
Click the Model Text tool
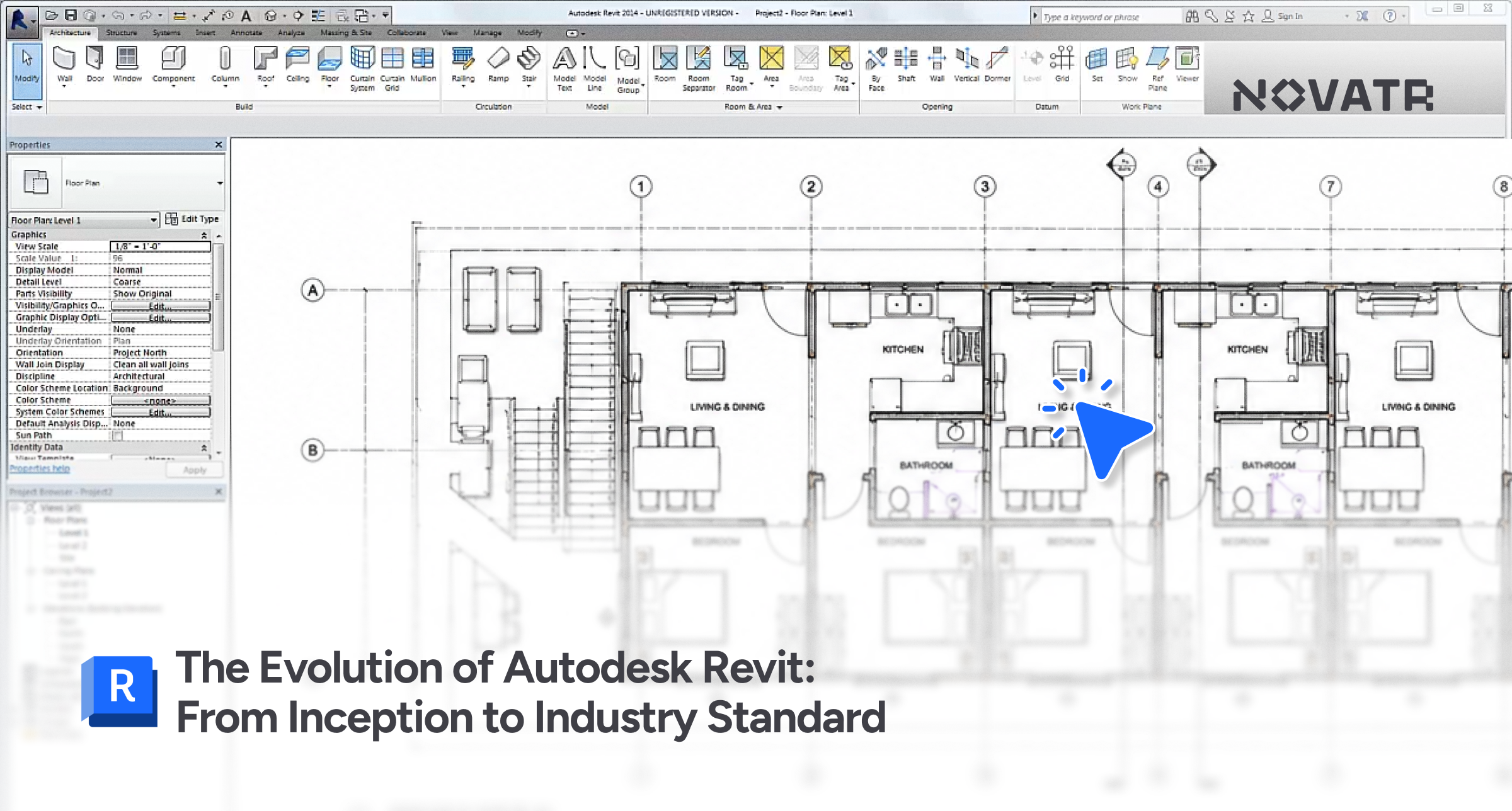[x=564, y=69]
